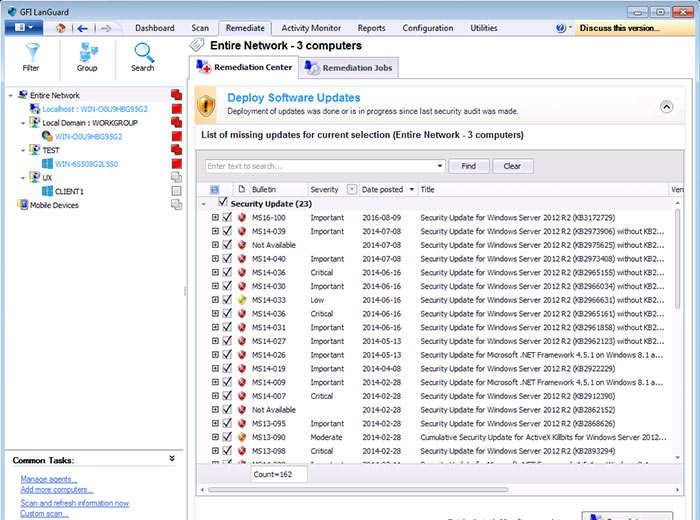
Task: Open the Group computers tool
Action: click(87, 57)
